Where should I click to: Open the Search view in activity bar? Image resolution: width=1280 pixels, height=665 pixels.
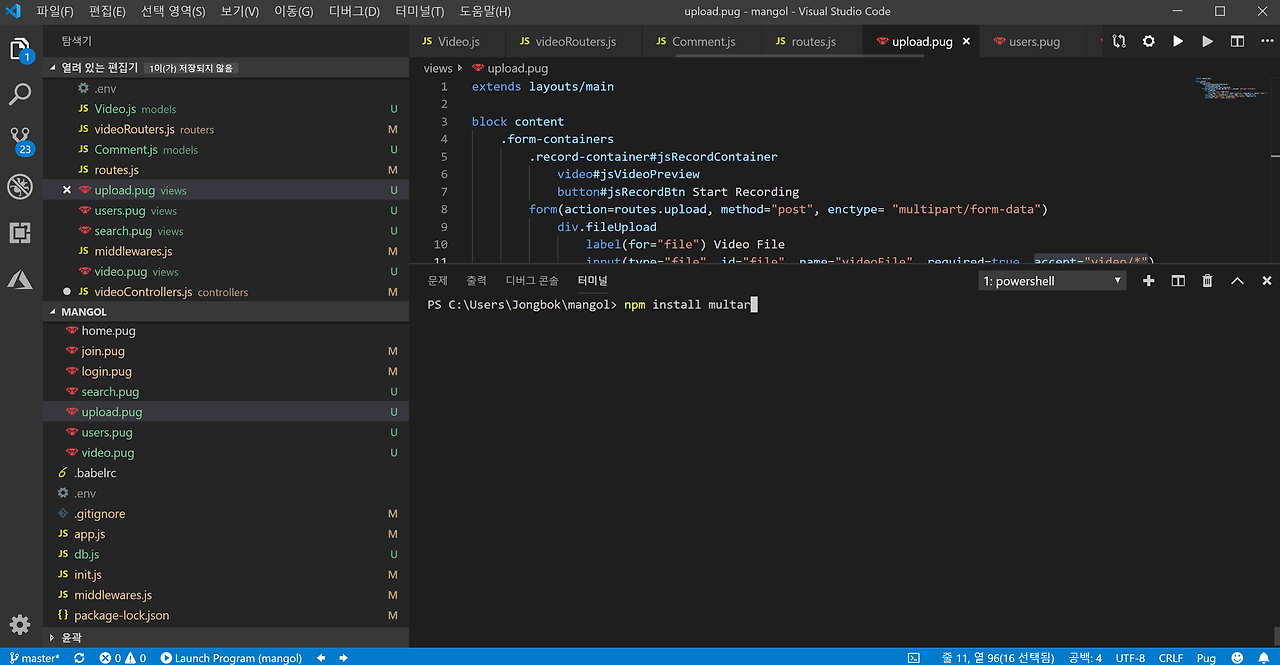(x=20, y=95)
